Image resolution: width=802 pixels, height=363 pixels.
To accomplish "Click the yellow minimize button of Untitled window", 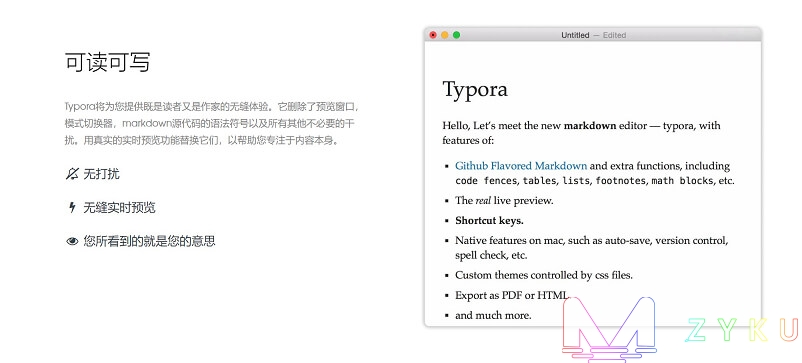I will [x=444, y=35].
